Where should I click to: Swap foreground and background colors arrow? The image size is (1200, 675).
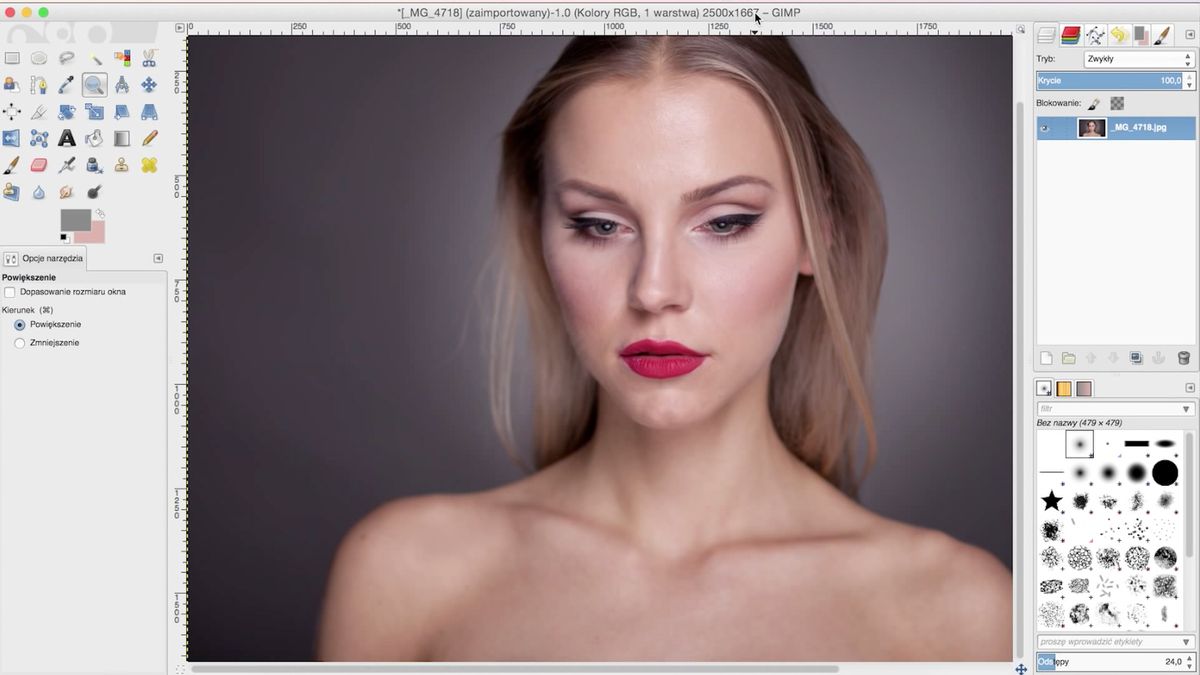[x=100, y=214]
